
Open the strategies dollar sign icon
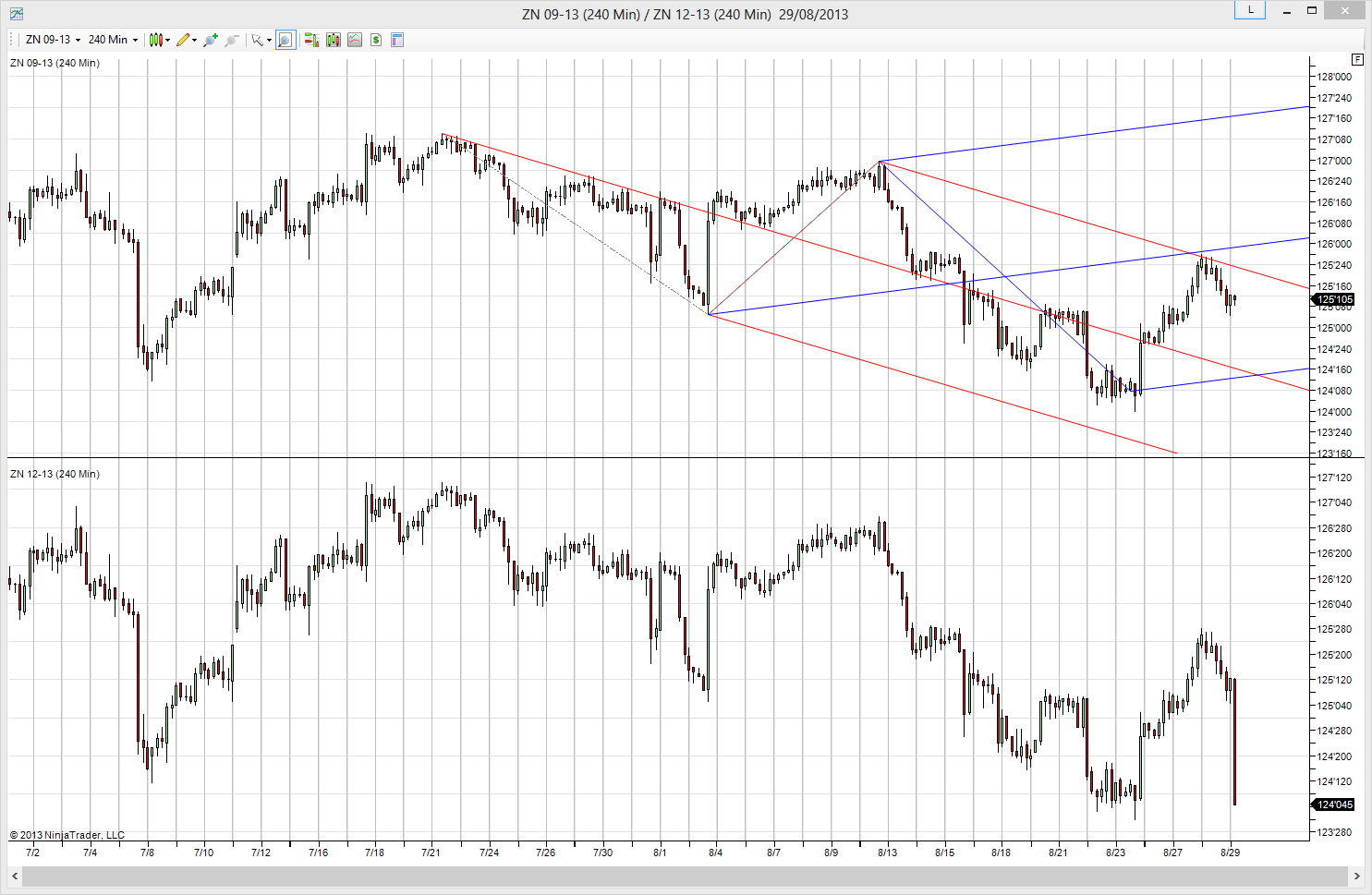[x=376, y=40]
